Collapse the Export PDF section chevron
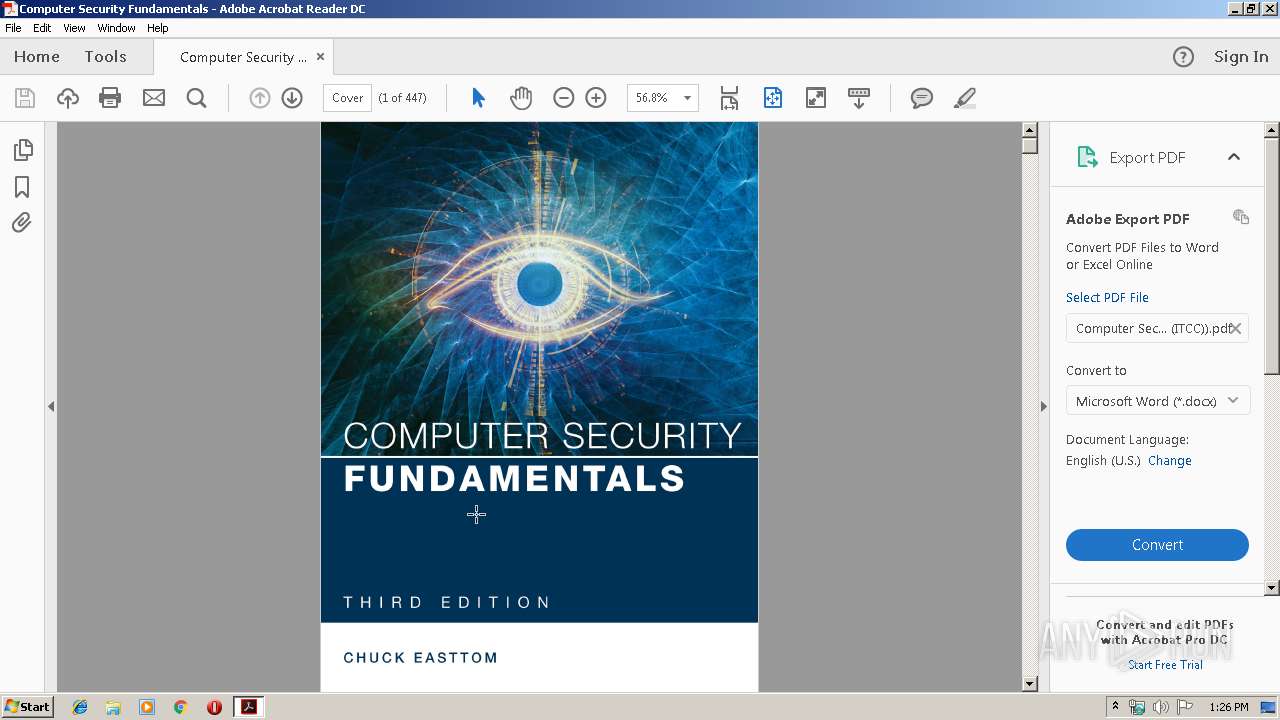 pos(1234,157)
